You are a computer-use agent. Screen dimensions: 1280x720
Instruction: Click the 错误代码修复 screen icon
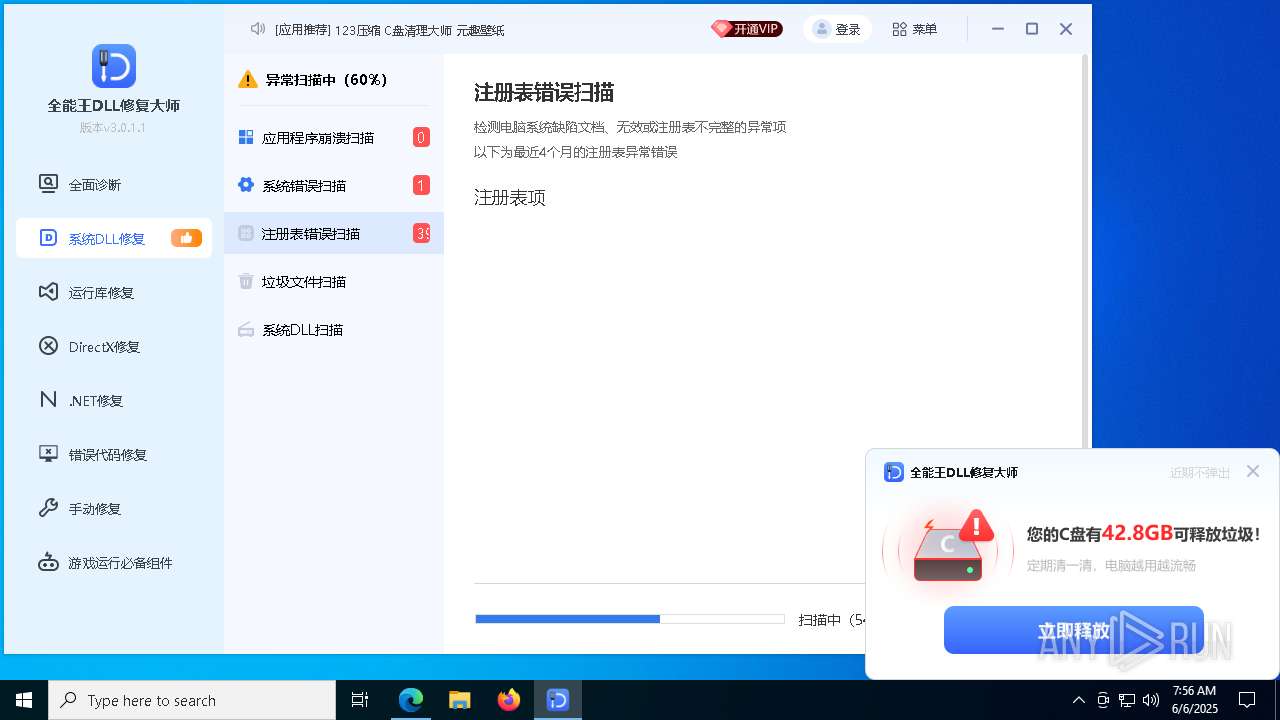pos(48,454)
